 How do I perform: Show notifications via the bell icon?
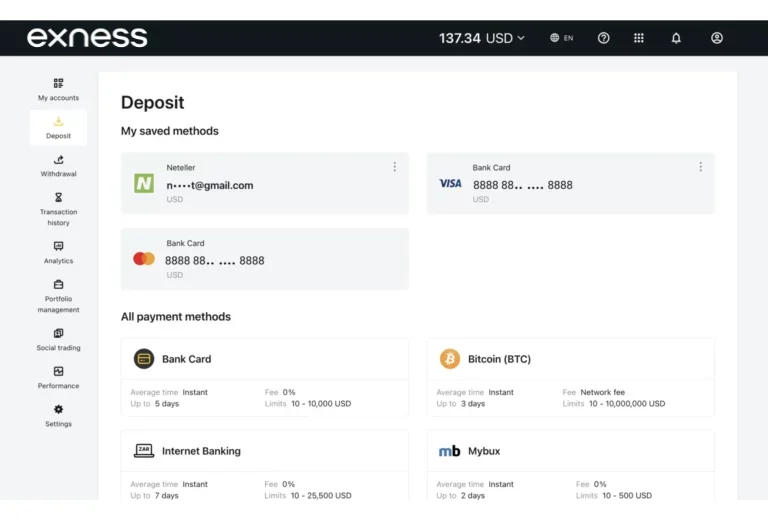pyautogui.click(x=676, y=38)
